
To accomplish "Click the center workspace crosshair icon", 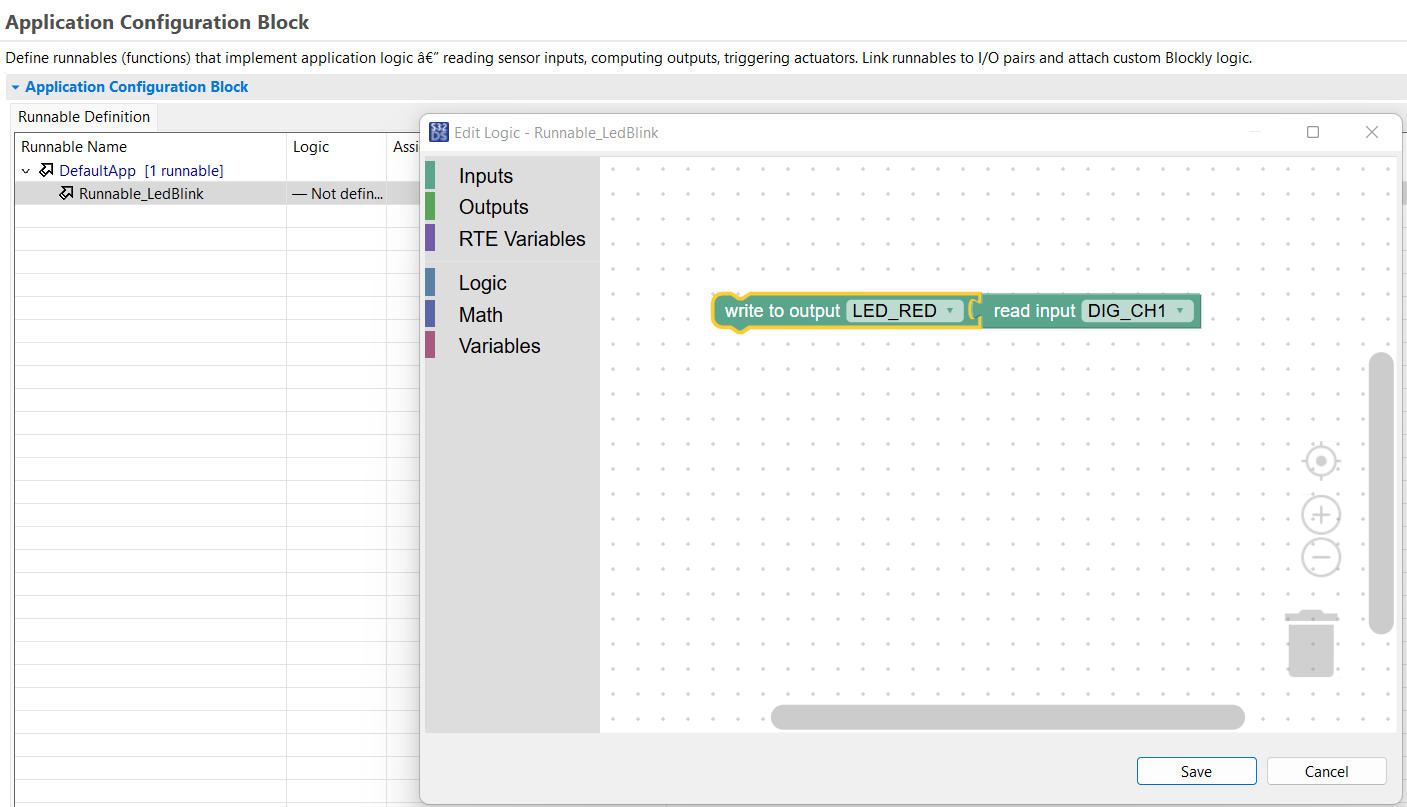I will pos(1321,462).
